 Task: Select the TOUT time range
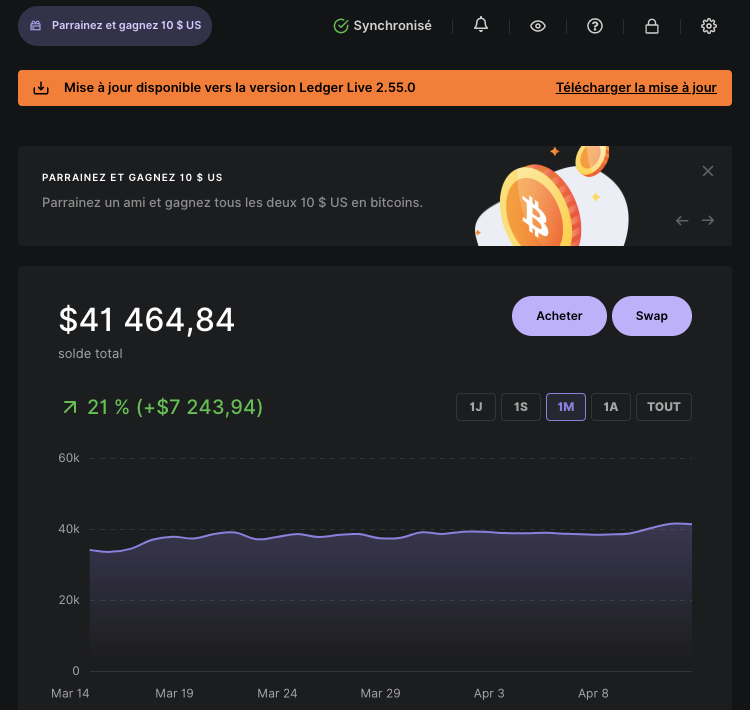coord(664,407)
